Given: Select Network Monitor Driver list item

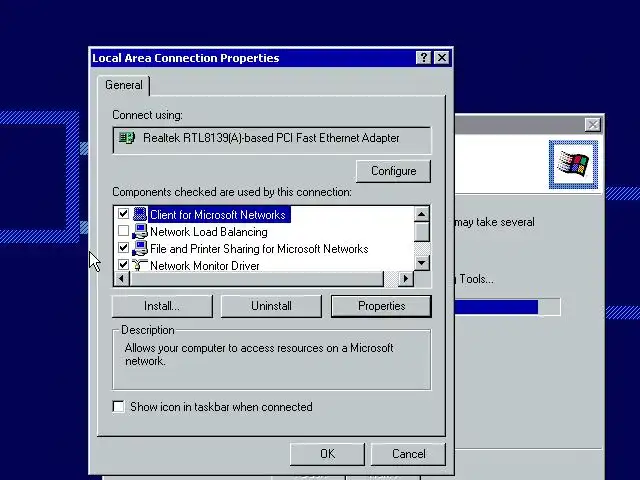Looking at the screenshot, I should [x=204, y=266].
